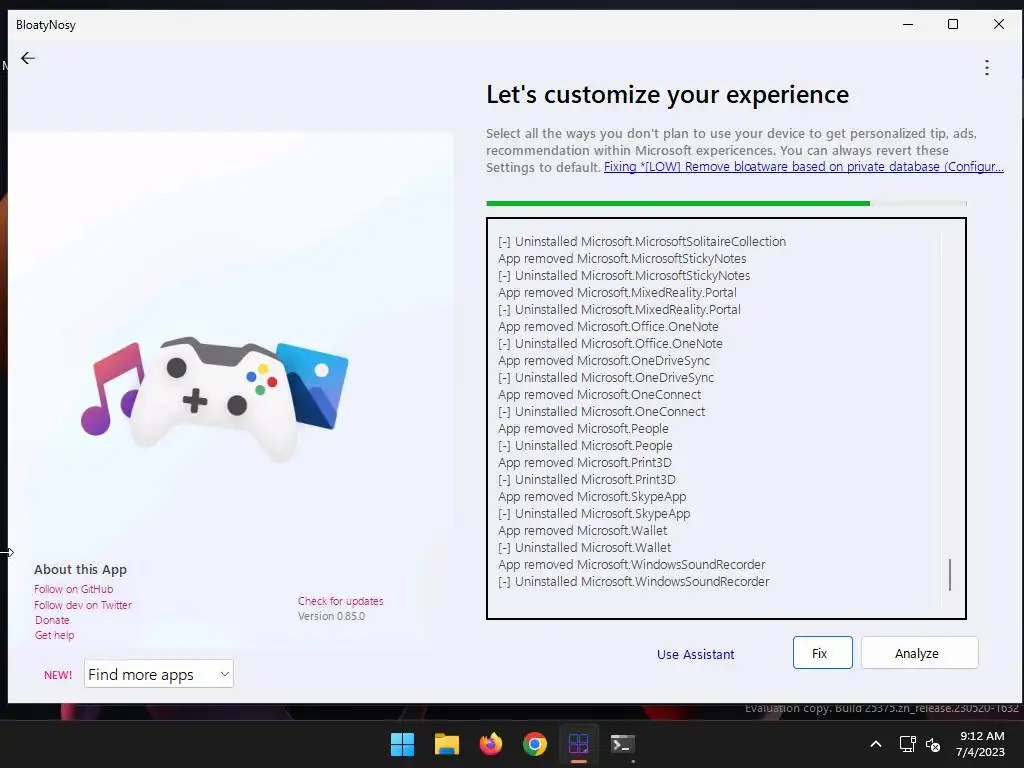Select '[-] Uninstalled Microsoft.MixedReality.Portal' line
This screenshot has width=1024, height=768.
point(619,310)
